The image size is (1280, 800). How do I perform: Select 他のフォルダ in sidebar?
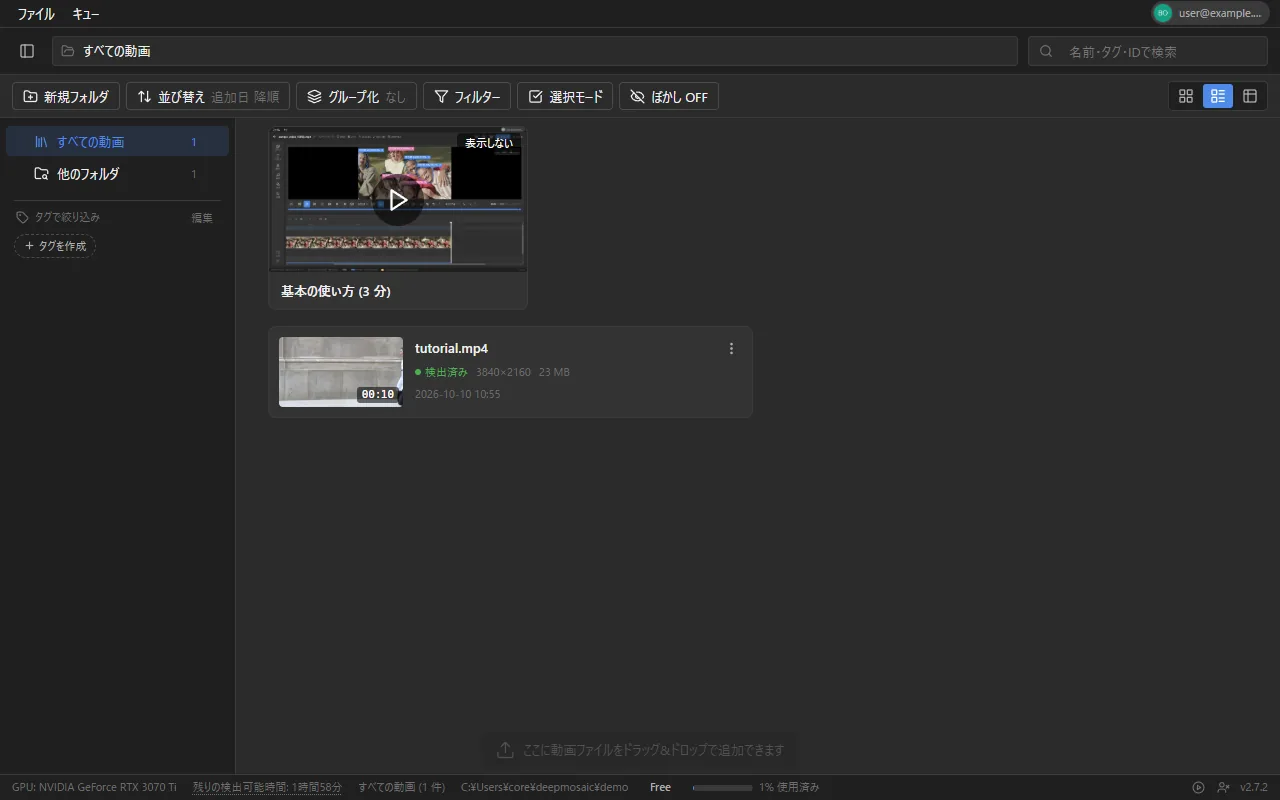point(117,174)
